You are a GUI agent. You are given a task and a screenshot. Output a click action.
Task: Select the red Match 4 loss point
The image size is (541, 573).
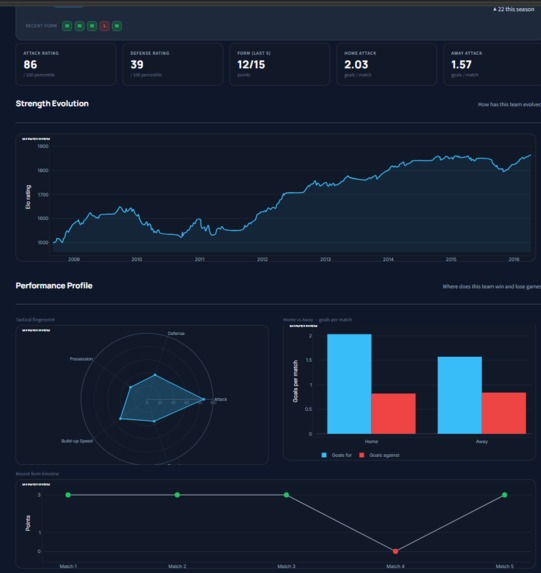click(395, 551)
